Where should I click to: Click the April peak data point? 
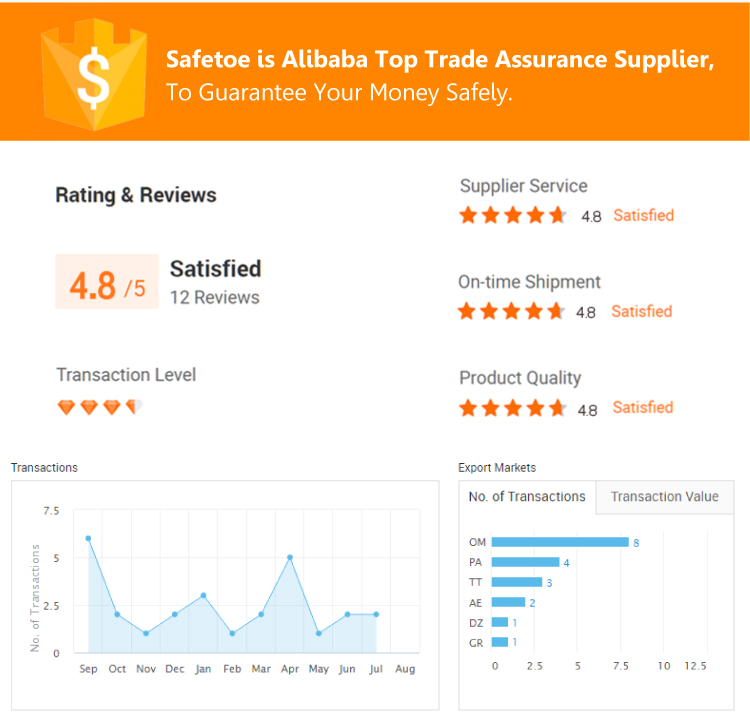[290, 557]
